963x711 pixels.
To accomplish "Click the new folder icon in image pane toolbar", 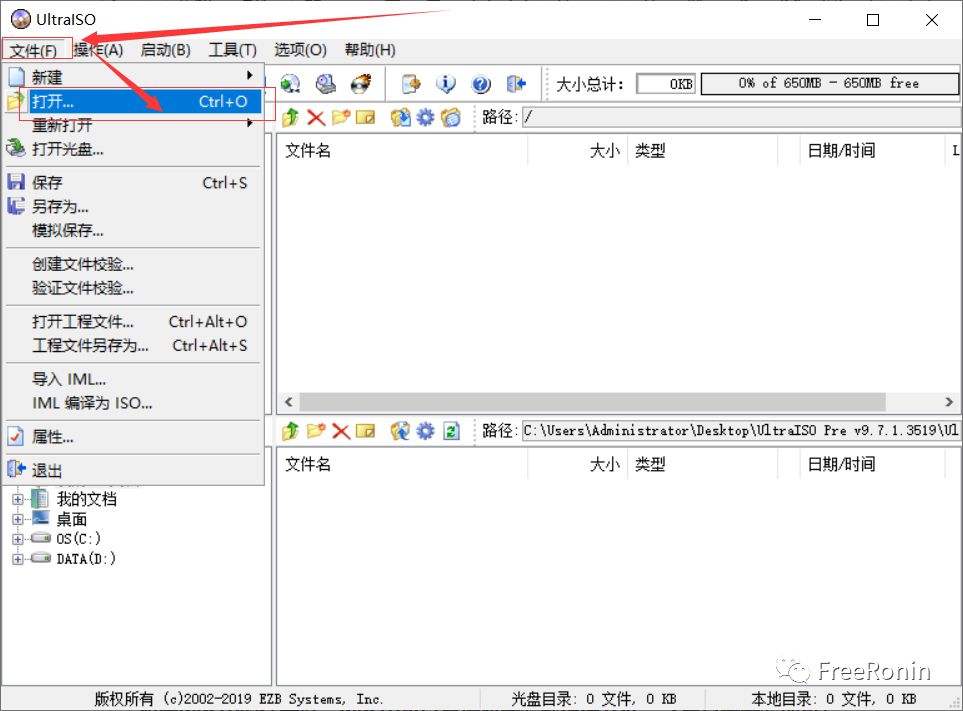I will click(x=341, y=117).
